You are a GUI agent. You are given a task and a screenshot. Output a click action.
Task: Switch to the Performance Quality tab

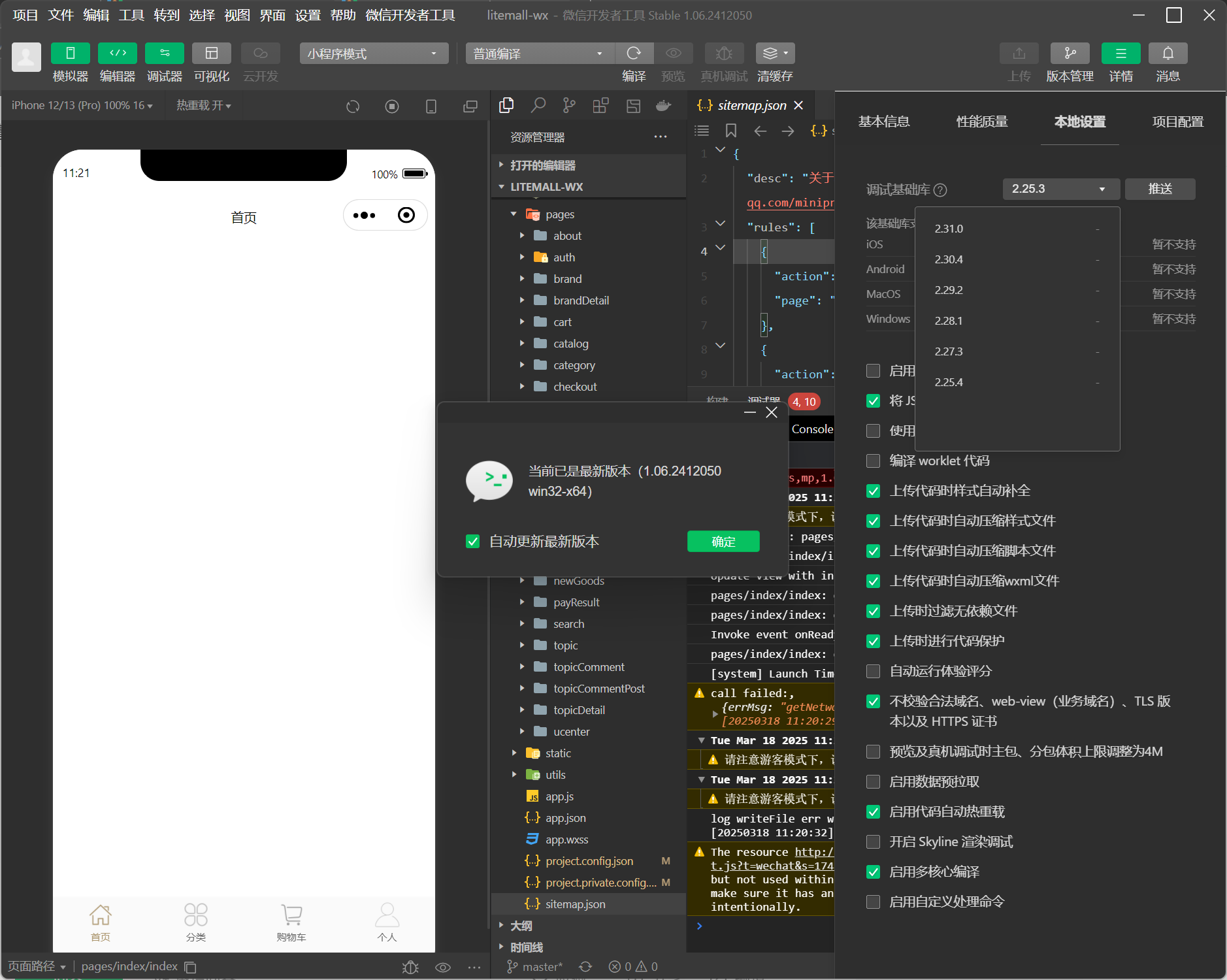pyautogui.click(x=981, y=122)
